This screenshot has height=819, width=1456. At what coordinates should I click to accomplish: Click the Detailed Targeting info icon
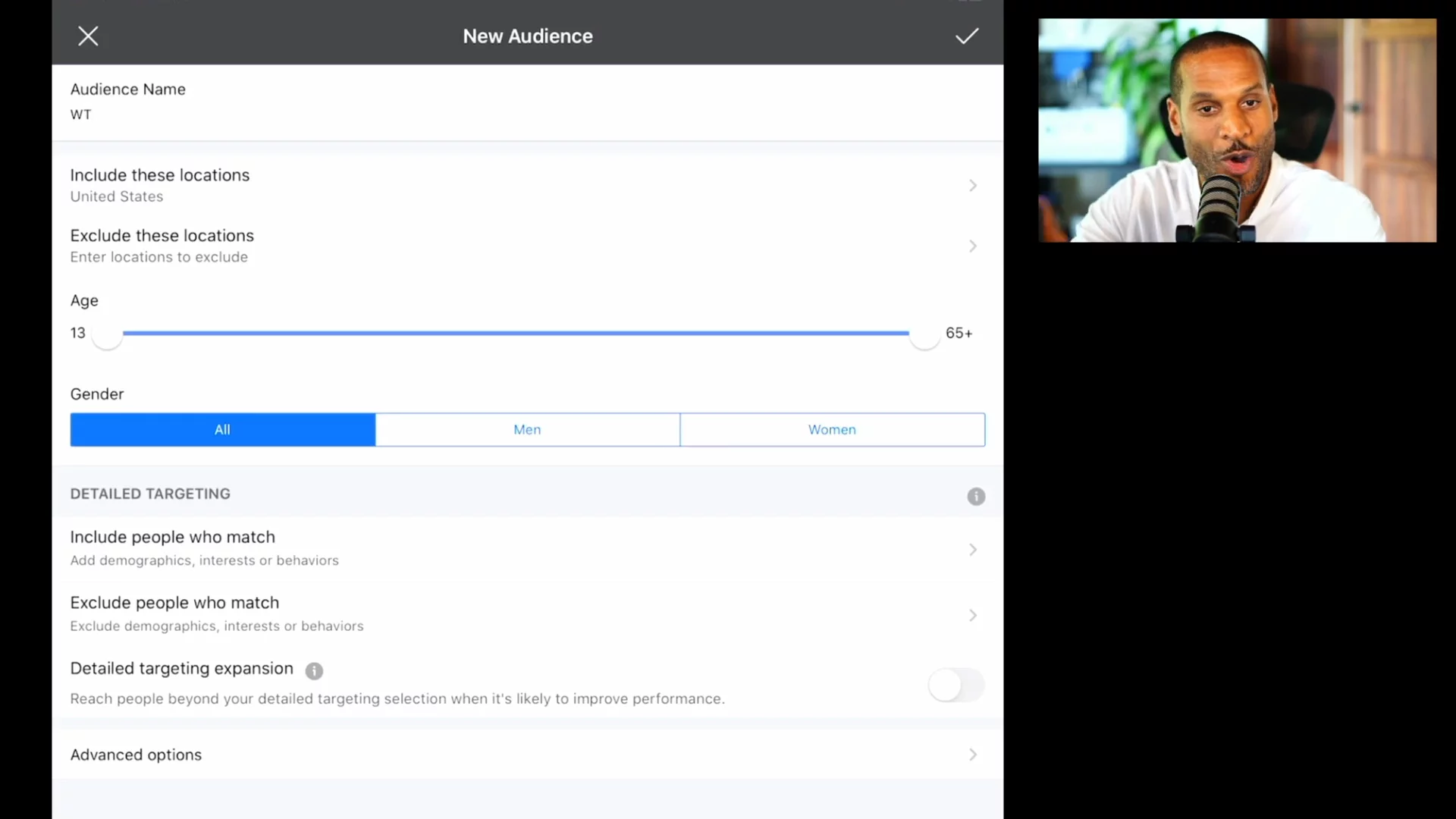pos(976,497)
